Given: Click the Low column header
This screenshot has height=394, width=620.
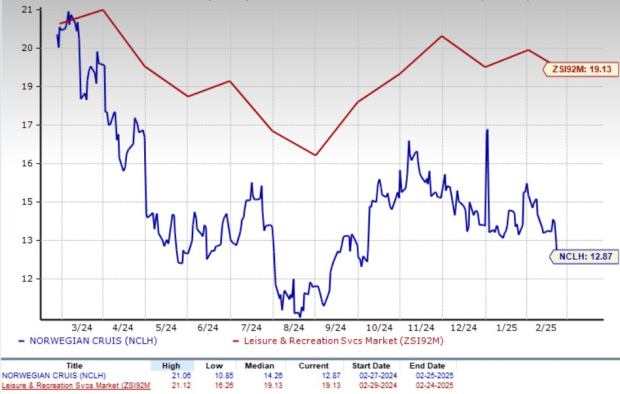Looking at the screenshot, I should 214,366.
